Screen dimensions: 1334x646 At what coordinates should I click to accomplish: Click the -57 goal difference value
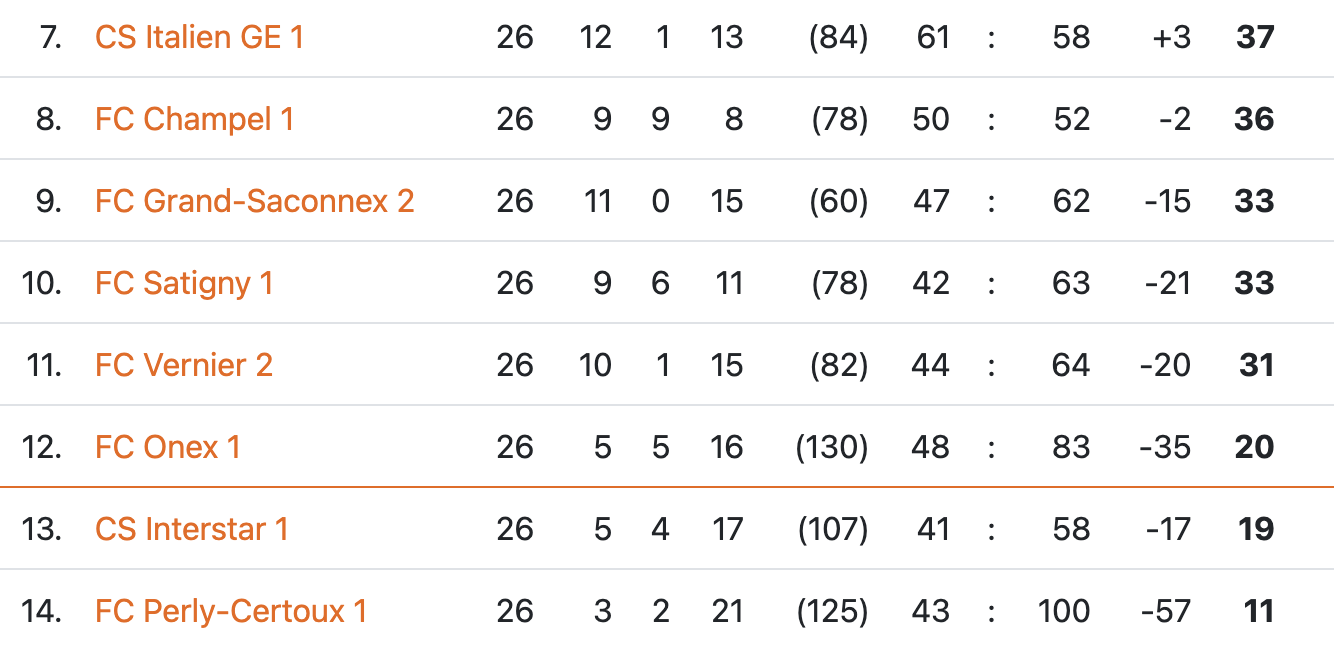[1165, 611]
